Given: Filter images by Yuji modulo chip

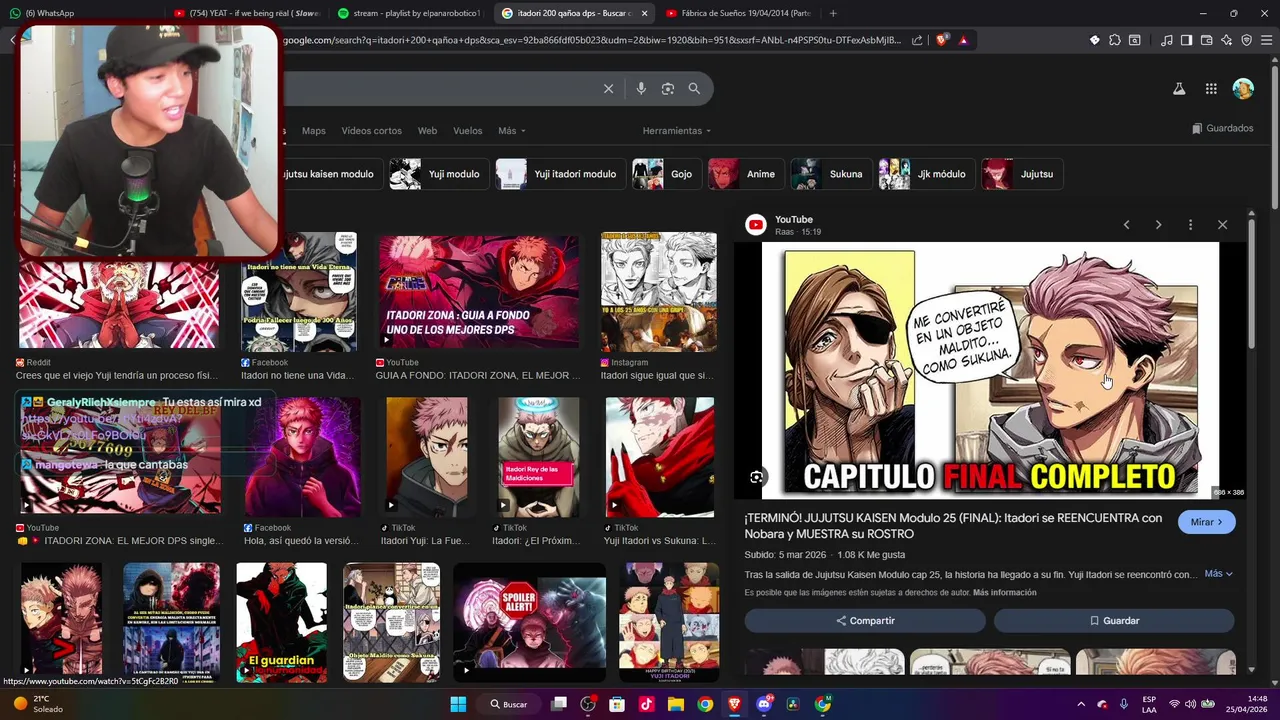Looking at the screenshot, I should [x=439, y=174].
